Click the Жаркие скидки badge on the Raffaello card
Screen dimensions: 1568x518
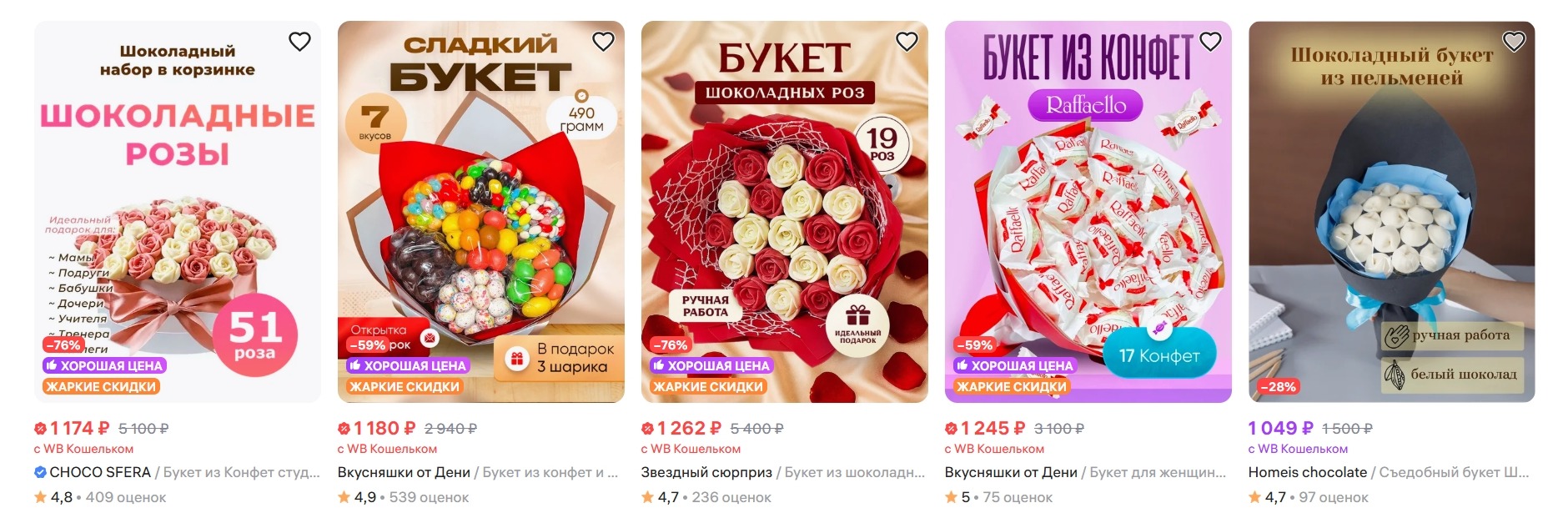pos(1012,387)
